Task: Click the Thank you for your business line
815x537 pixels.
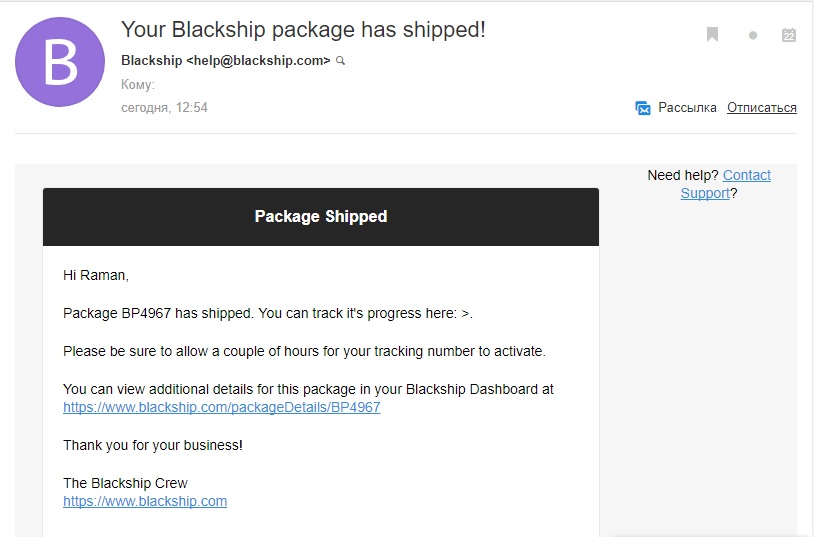Action: tap(153, 445)
